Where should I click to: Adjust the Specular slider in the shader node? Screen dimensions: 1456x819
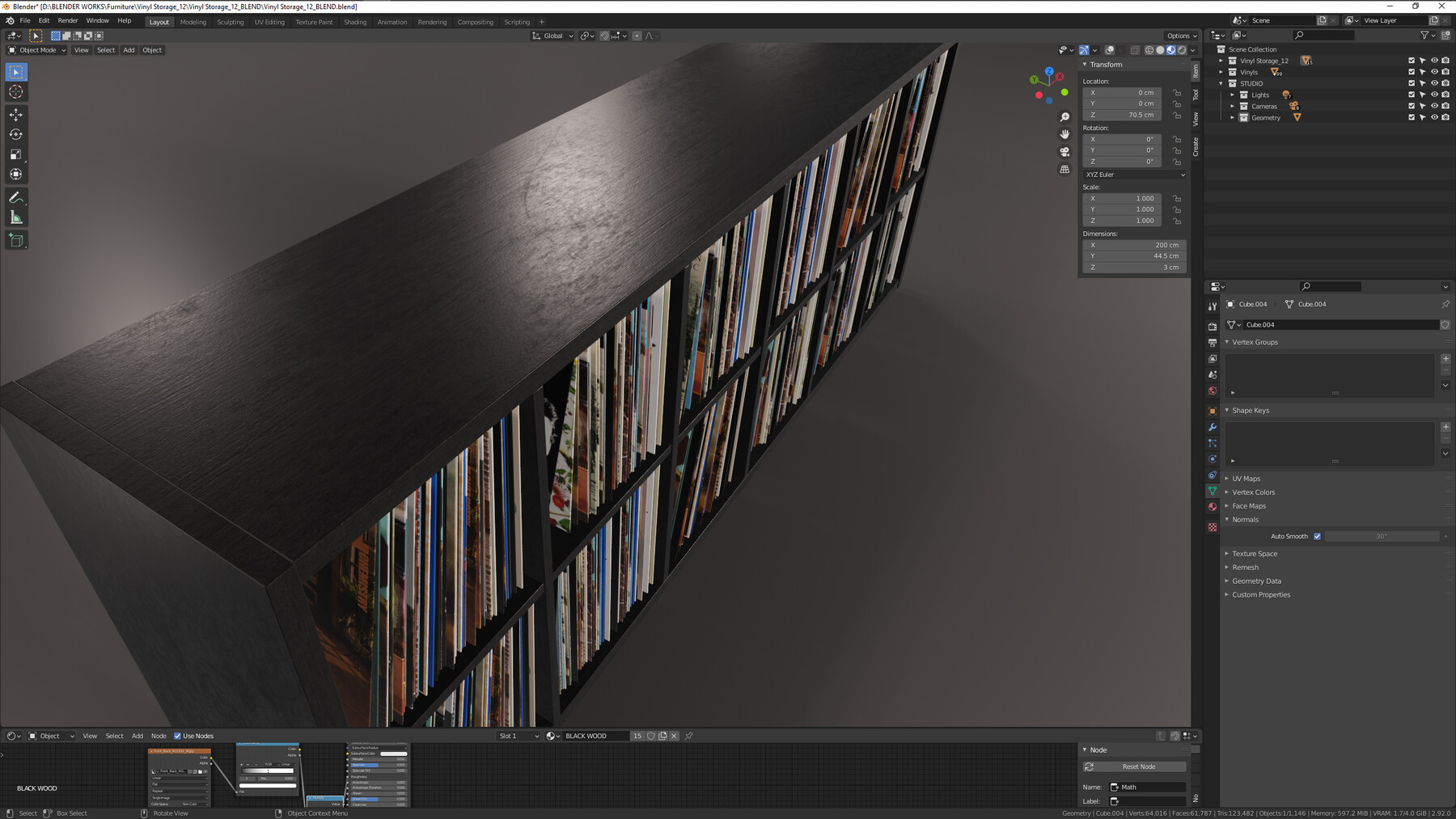[376, 764]
